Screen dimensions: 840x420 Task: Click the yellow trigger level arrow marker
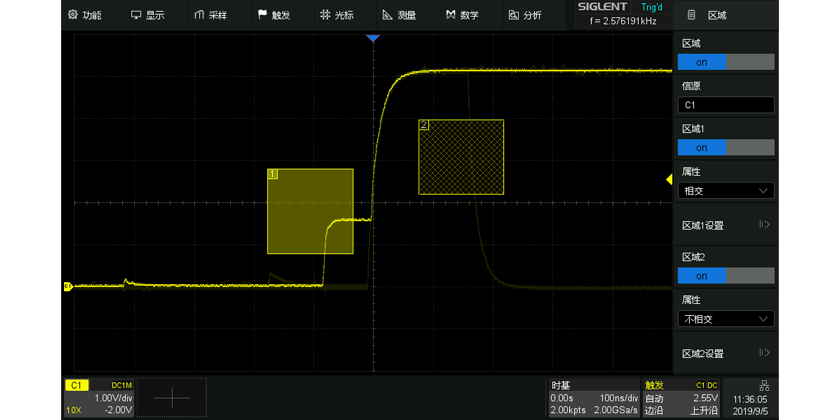coord(670,179)
